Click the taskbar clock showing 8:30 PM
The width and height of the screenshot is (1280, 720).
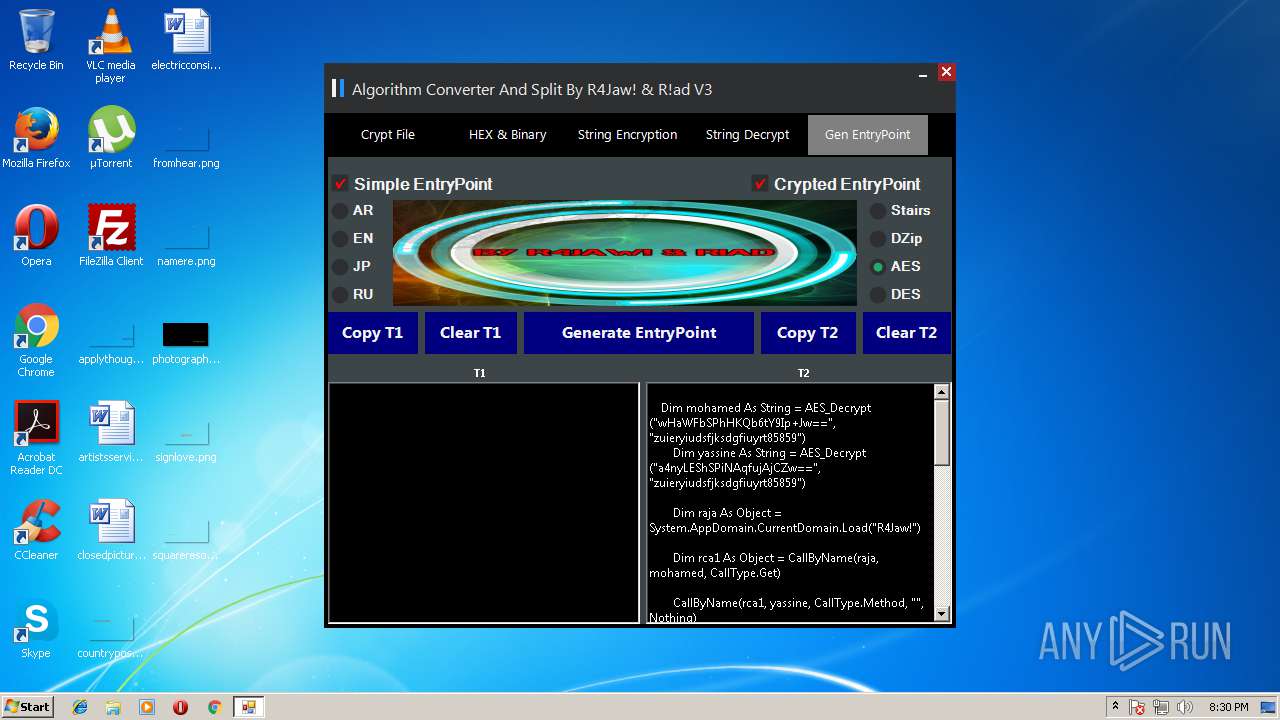click(1228, 707)
